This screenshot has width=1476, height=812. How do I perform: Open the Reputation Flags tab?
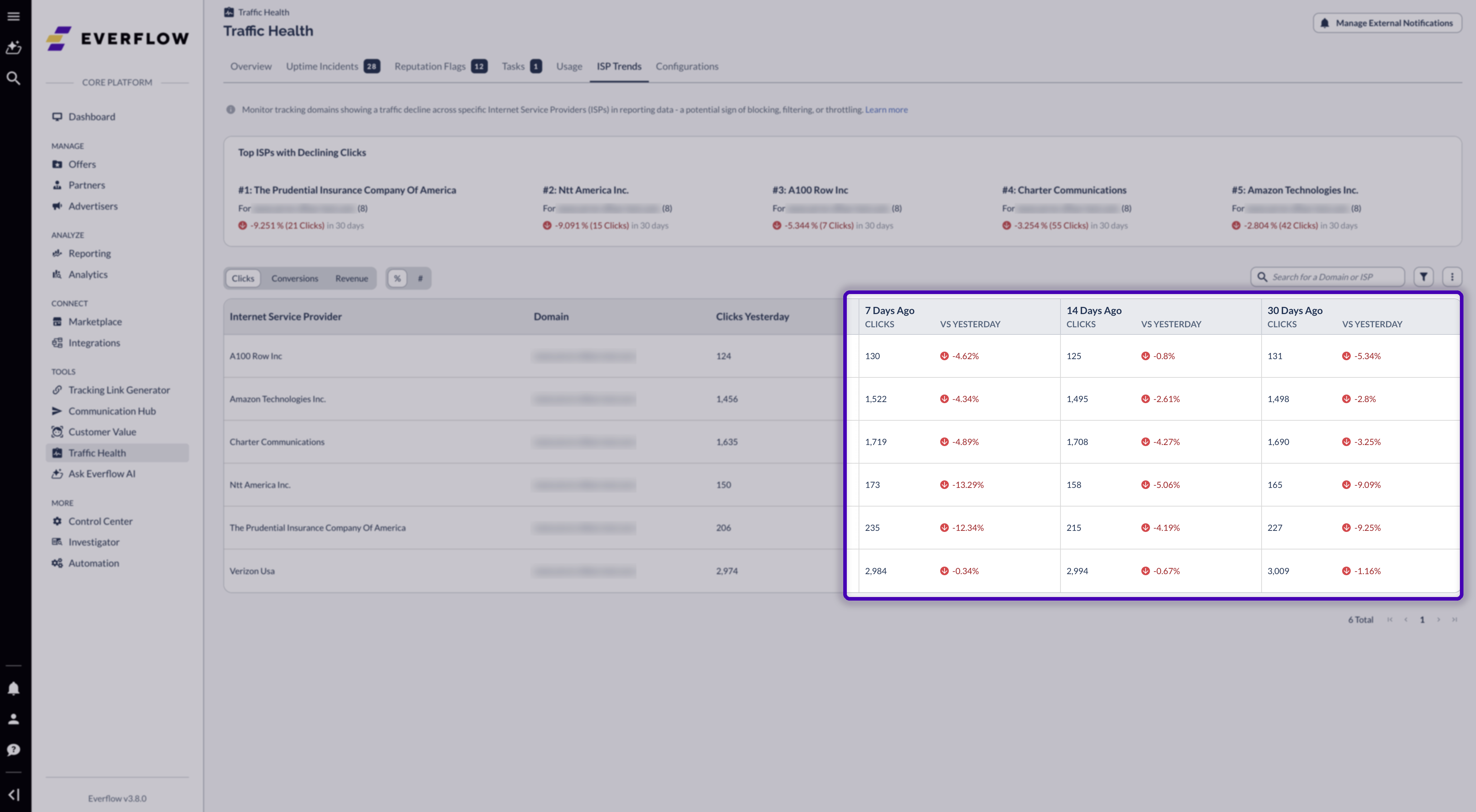[x=441, y=67]
